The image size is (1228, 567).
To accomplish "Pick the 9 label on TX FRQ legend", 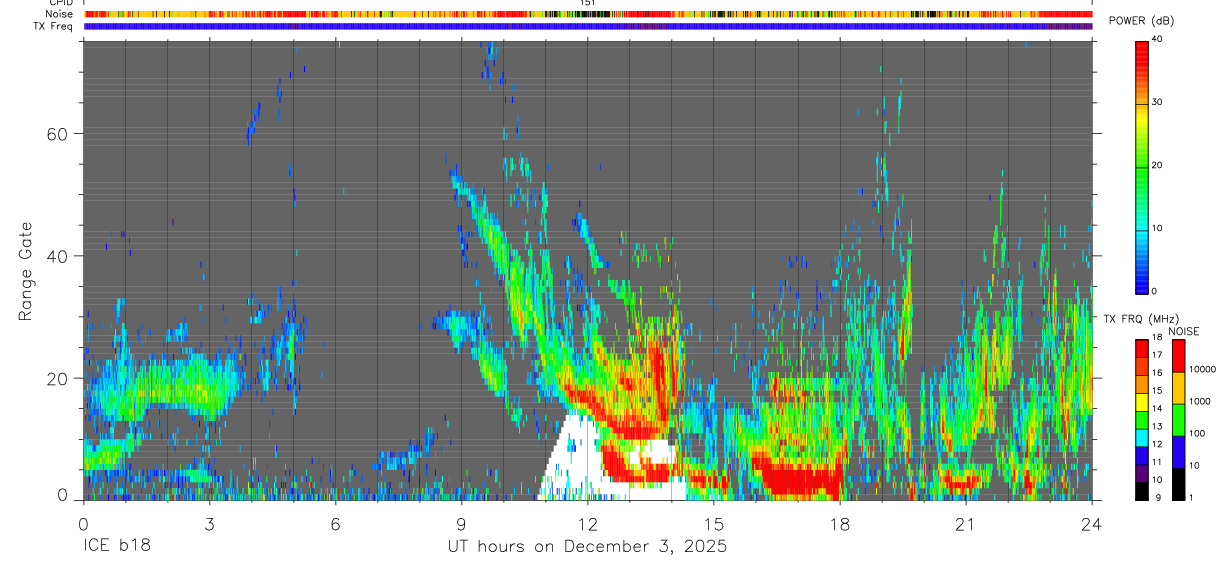I will click(1156, 498).
